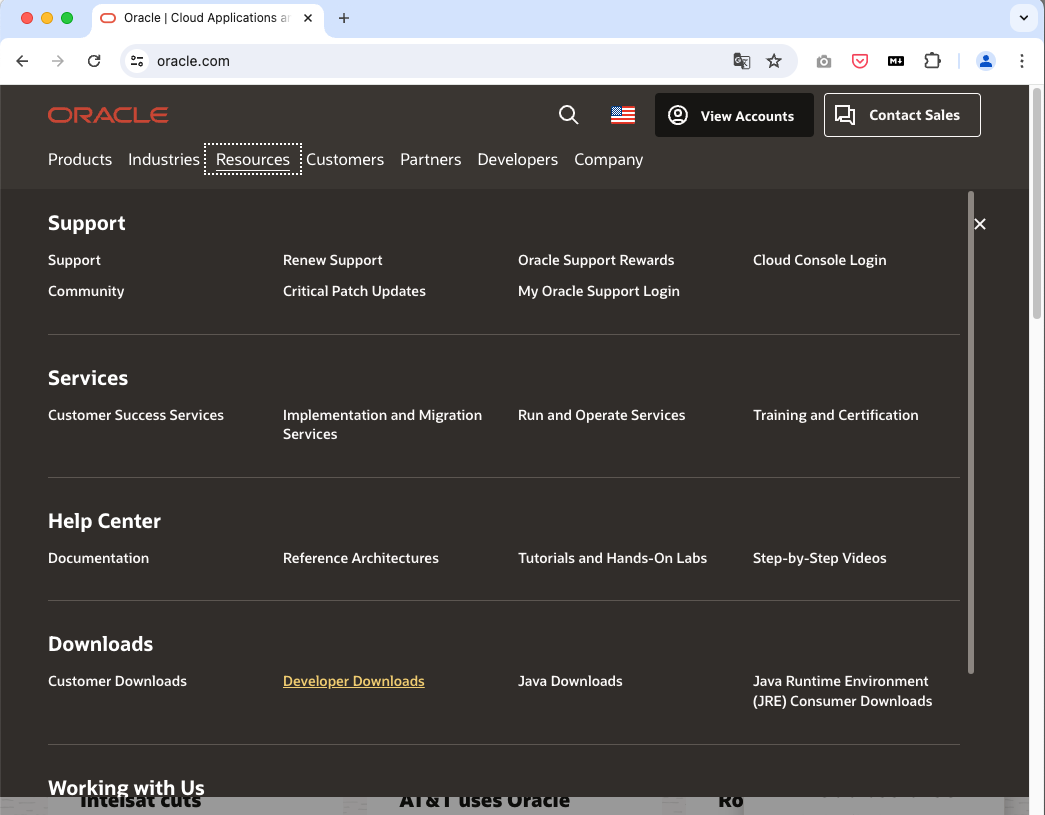Open Customer Success Services link
Viewport: 1045px width, 815px height.
tap(136, 415)
